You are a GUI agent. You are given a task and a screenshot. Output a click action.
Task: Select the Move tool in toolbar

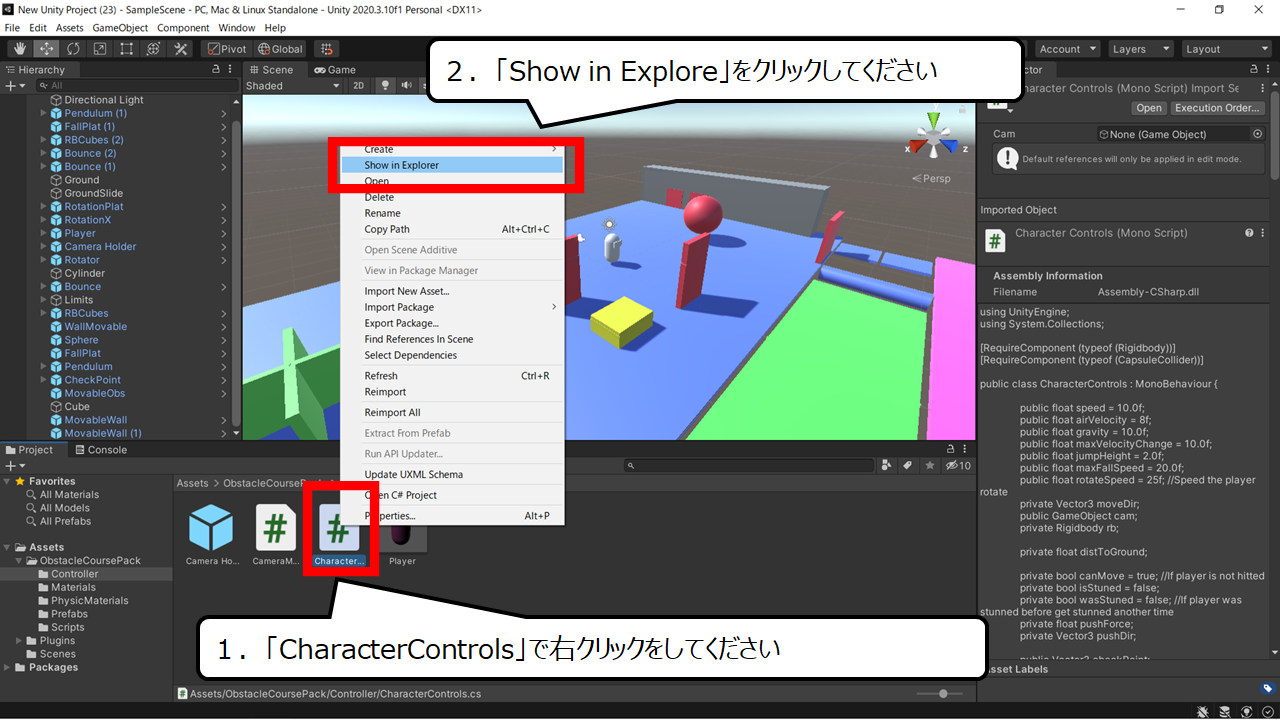[46, 48]
